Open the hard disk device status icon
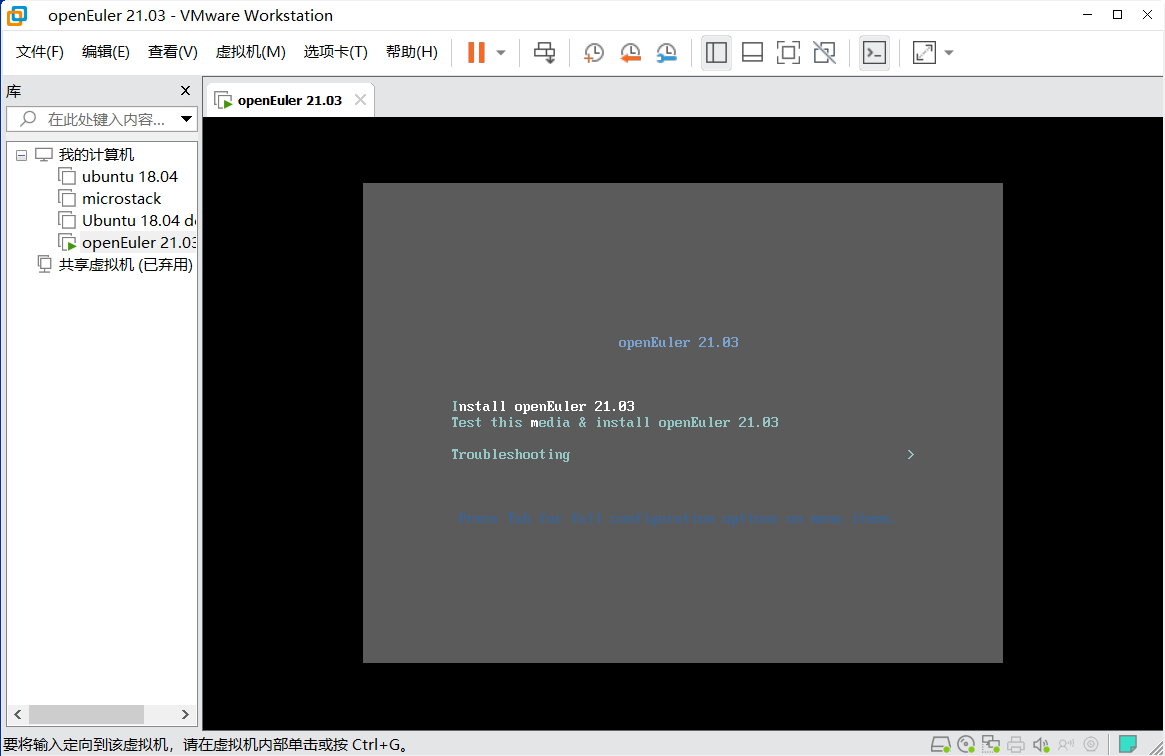This screenshot has height=756, width=1165. click(941, 745)
